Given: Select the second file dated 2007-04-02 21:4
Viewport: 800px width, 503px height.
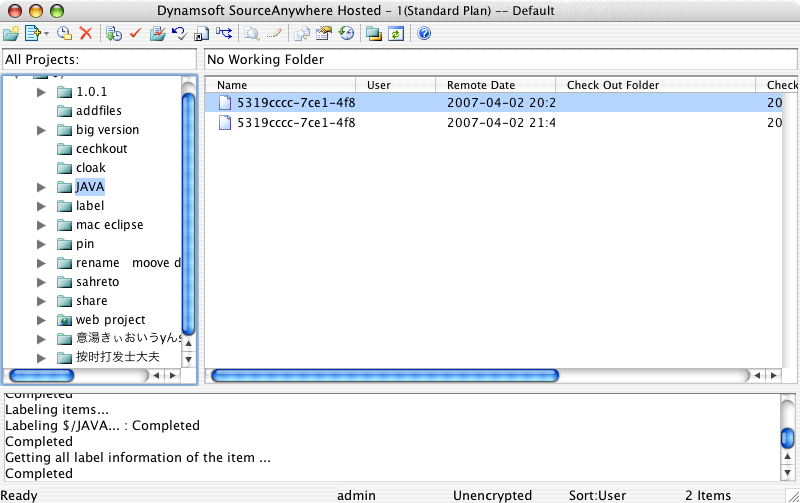Looking at the screenshot, I should point(296,123).
